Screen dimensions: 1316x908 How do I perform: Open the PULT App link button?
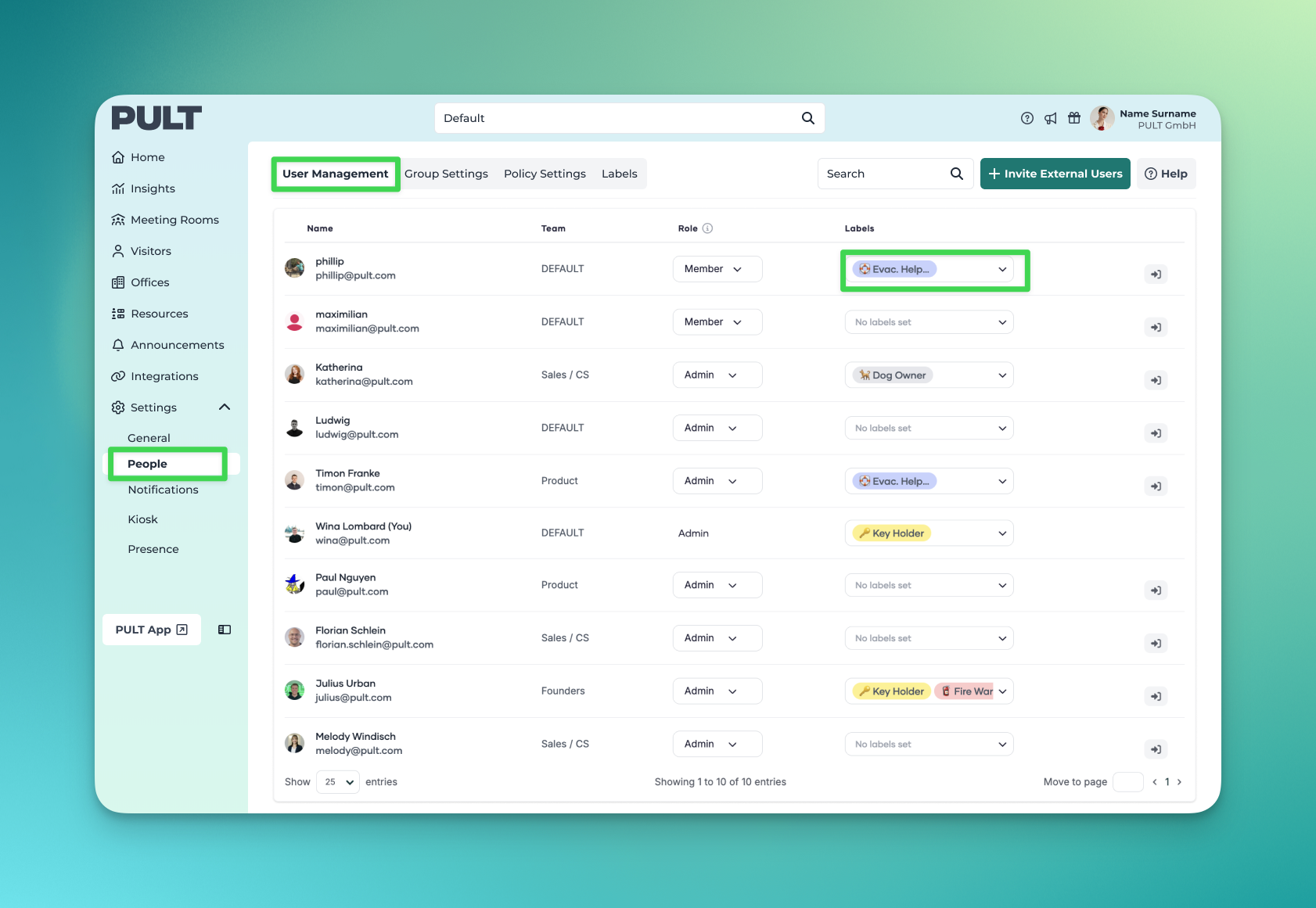151,630
